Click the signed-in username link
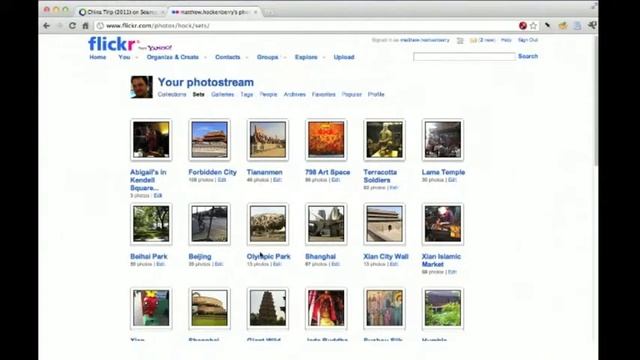The height and width of the screenshot is (360, 640). pyautogui.click(x=424, y=40)
